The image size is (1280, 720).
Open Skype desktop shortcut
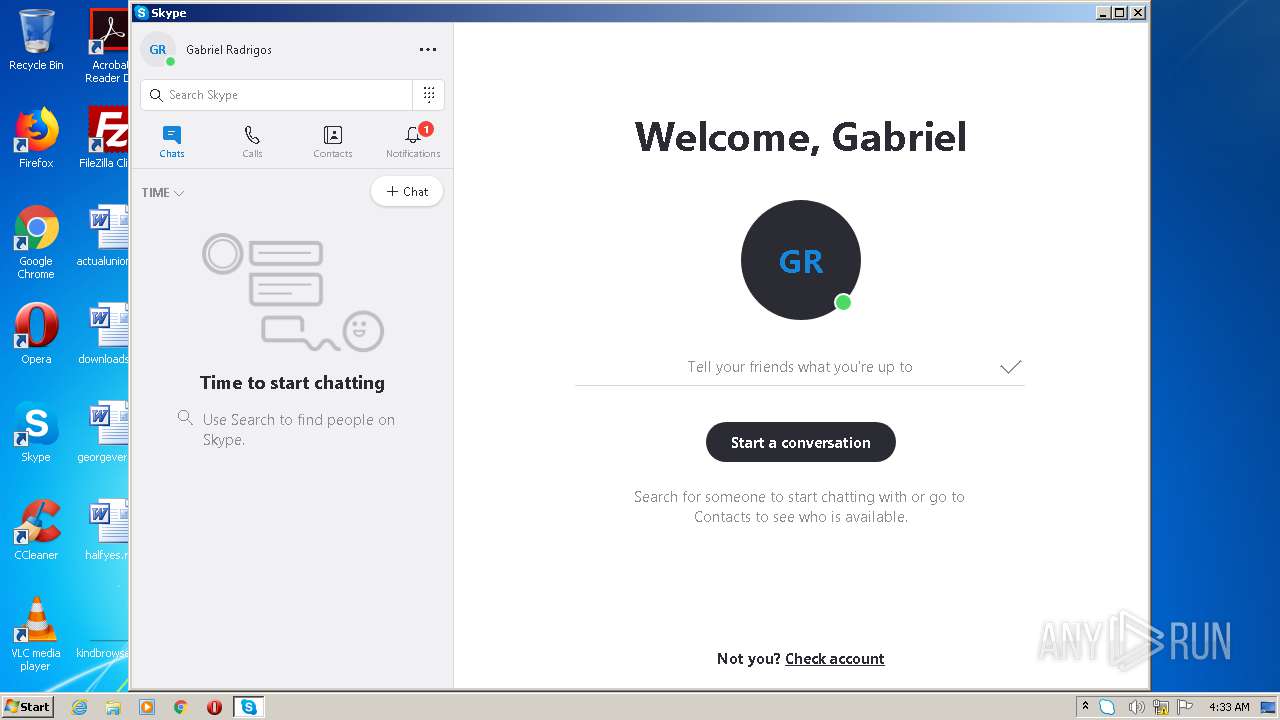tap(36, 432)
